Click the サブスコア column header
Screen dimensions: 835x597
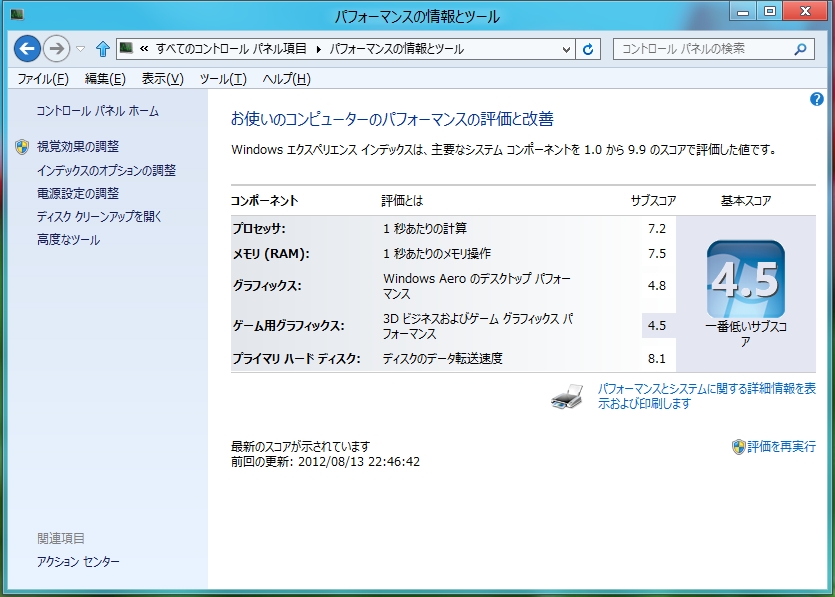pos(653,201)
